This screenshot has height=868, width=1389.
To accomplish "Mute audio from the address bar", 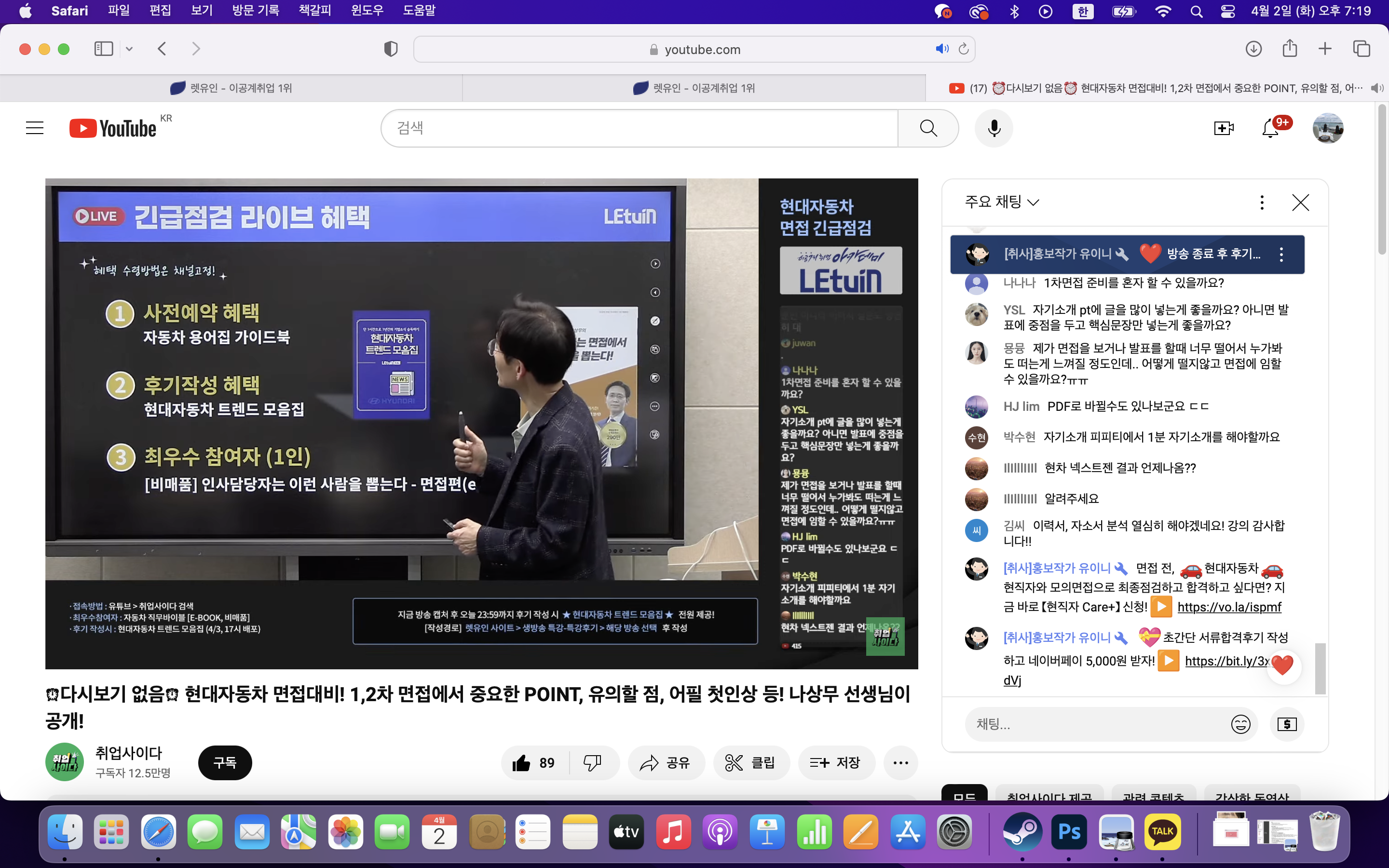I will click(942, 49).
